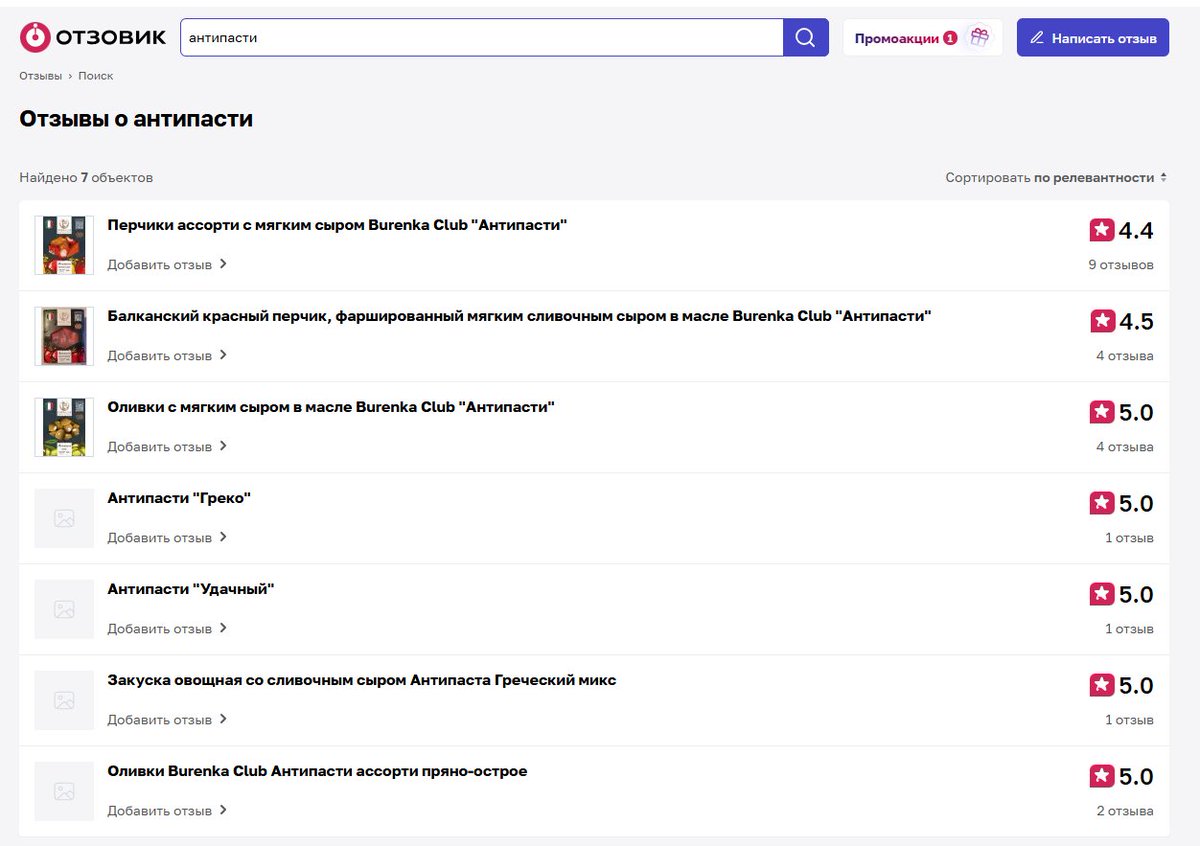Screen dimensions: 1200x846
Task: Click Добавить отзыв for ассорти пряно-острое
Action: (x=160, y=811)
